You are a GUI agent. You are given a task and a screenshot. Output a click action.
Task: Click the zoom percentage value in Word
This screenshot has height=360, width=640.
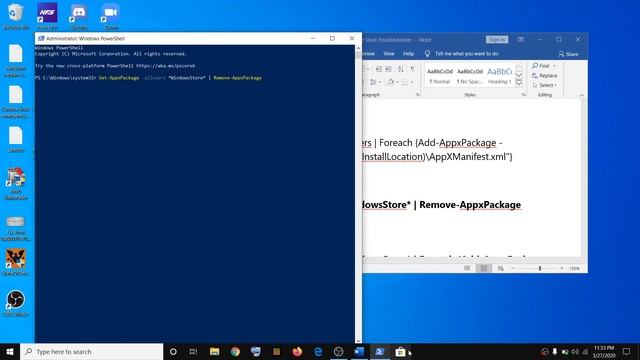[574, 268]
